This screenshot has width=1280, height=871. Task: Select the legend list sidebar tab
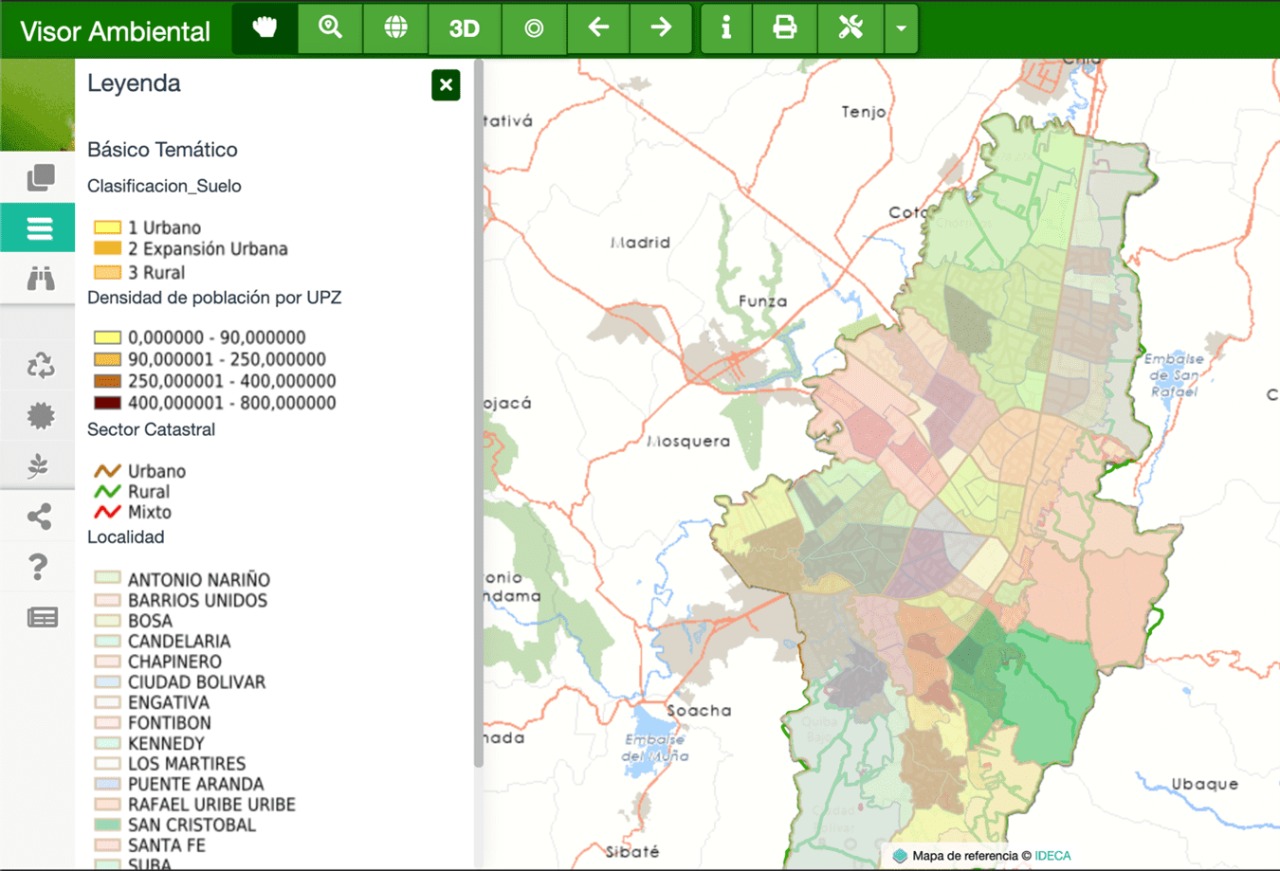[38, 228]
